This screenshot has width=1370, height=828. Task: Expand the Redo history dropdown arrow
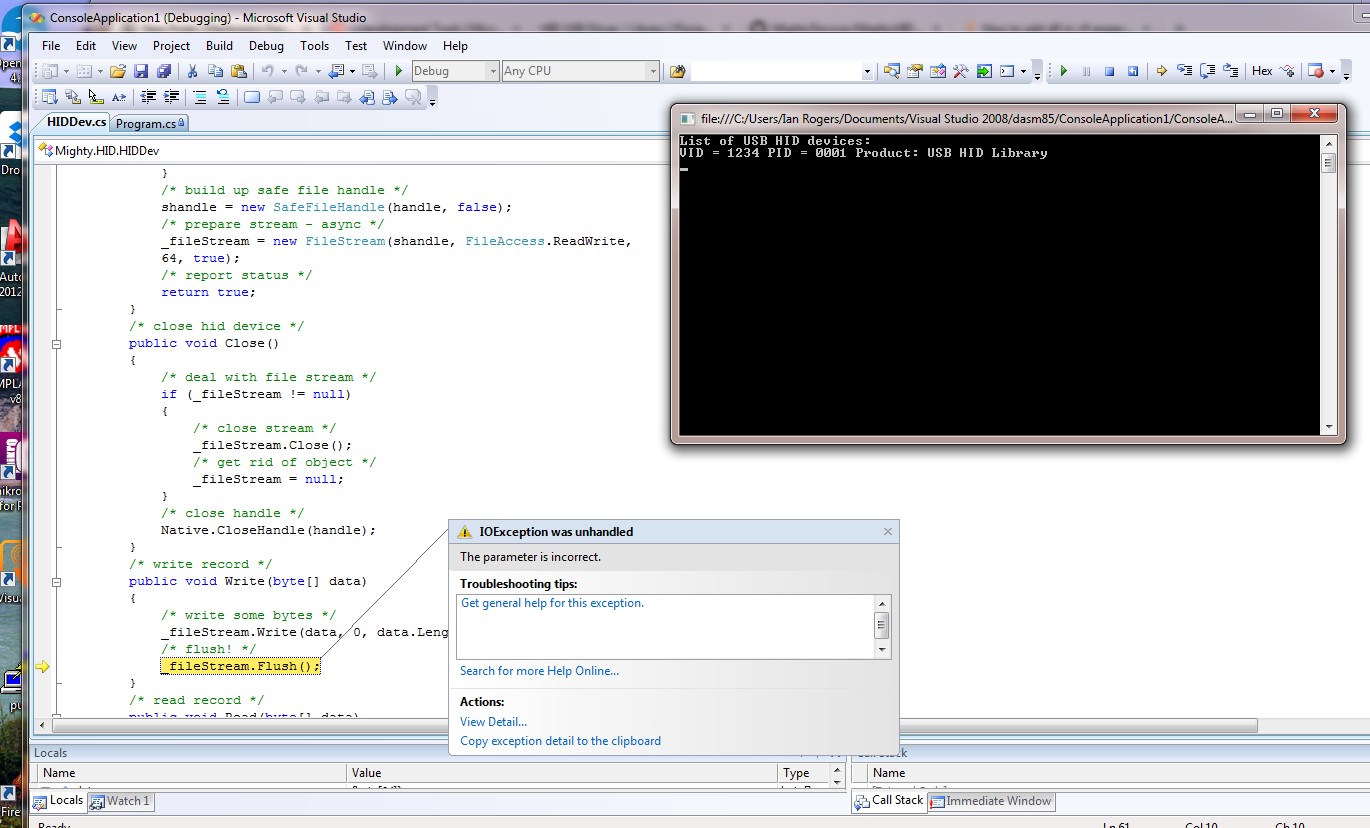pos(316,71)
